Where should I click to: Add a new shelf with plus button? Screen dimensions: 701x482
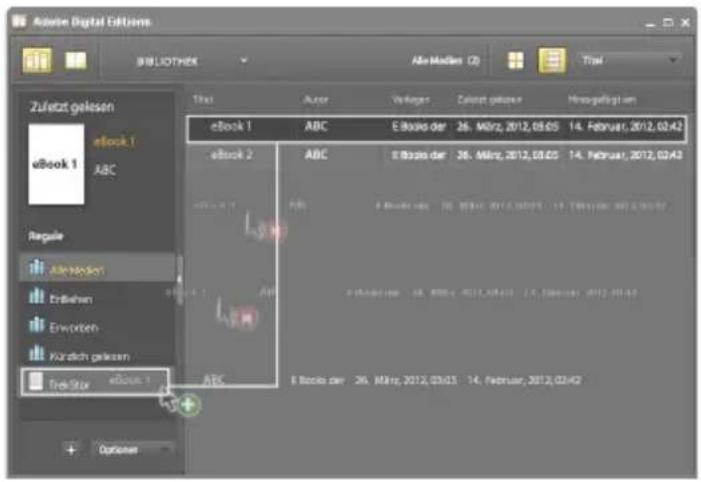pos(71,449)
